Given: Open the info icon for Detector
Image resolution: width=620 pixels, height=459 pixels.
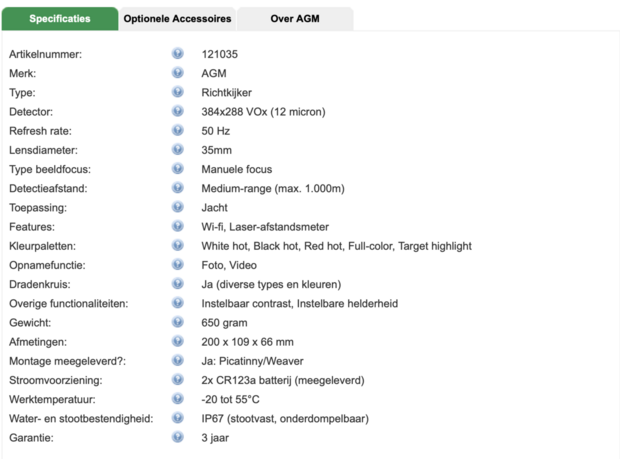Looking at the screenshot, I should (x=177, y=111).
